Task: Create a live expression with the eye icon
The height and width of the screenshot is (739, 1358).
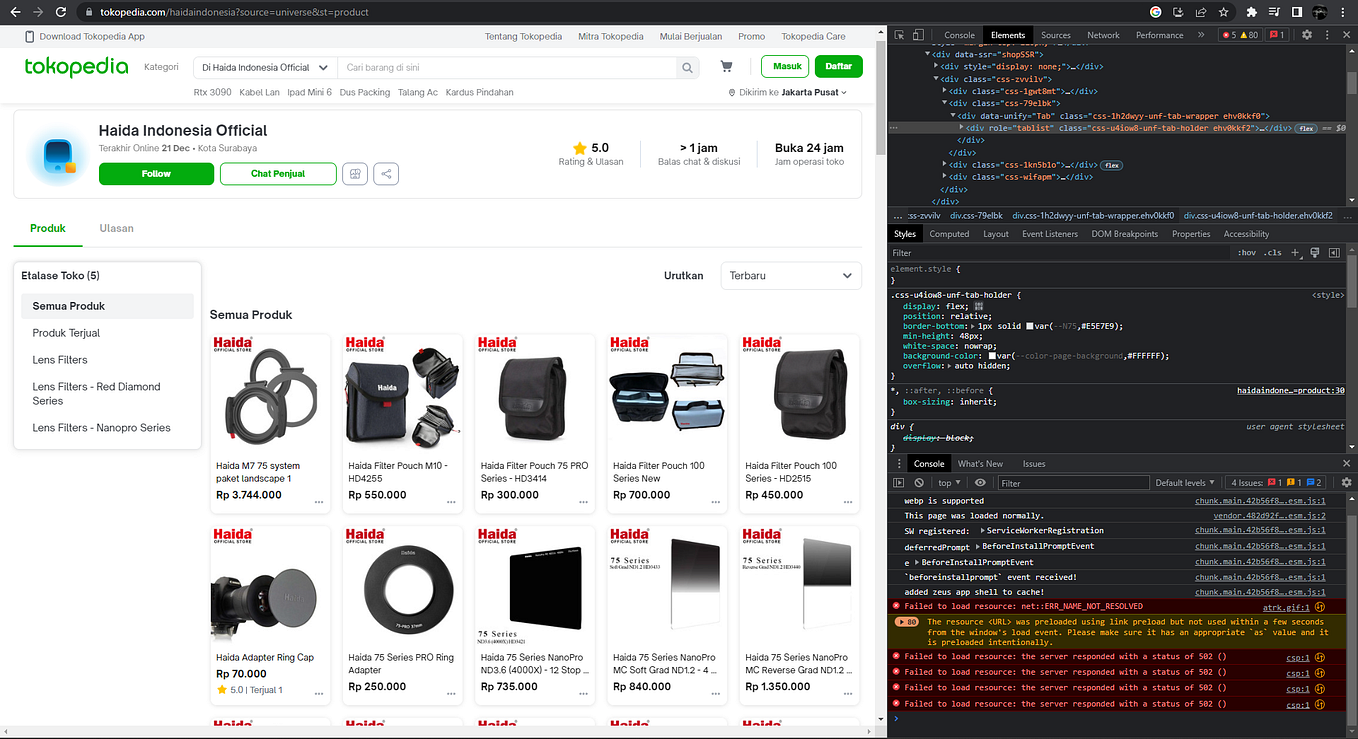Action: (x=981, y=482)
